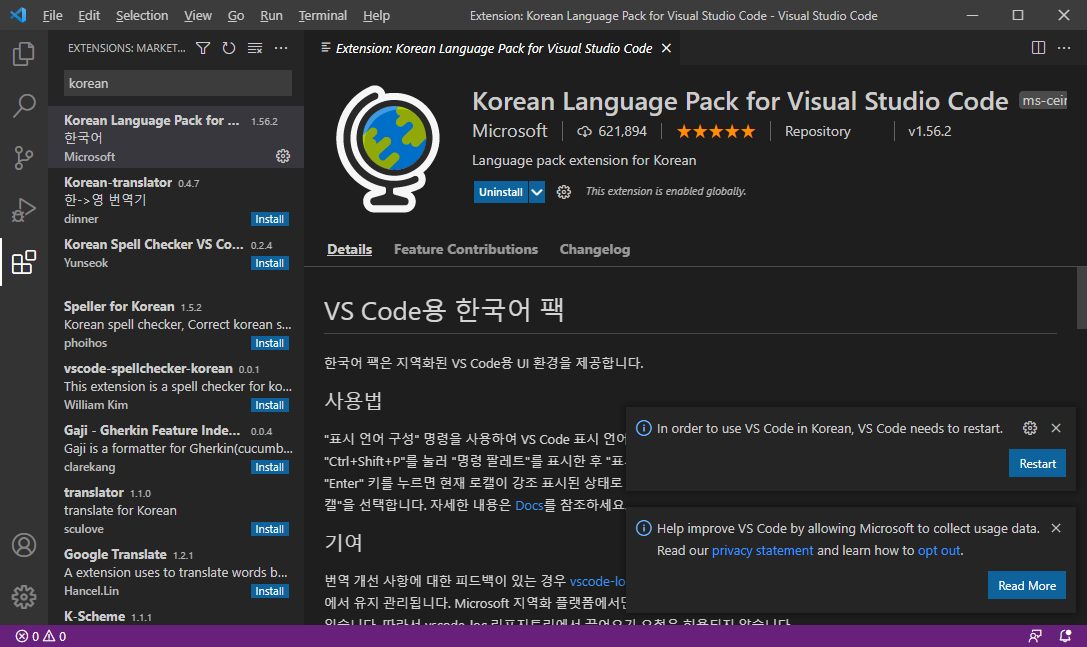Open the Source Control view
Image resolution: width=1087 pixels, height=647 pixels.
tap(24, 157)
